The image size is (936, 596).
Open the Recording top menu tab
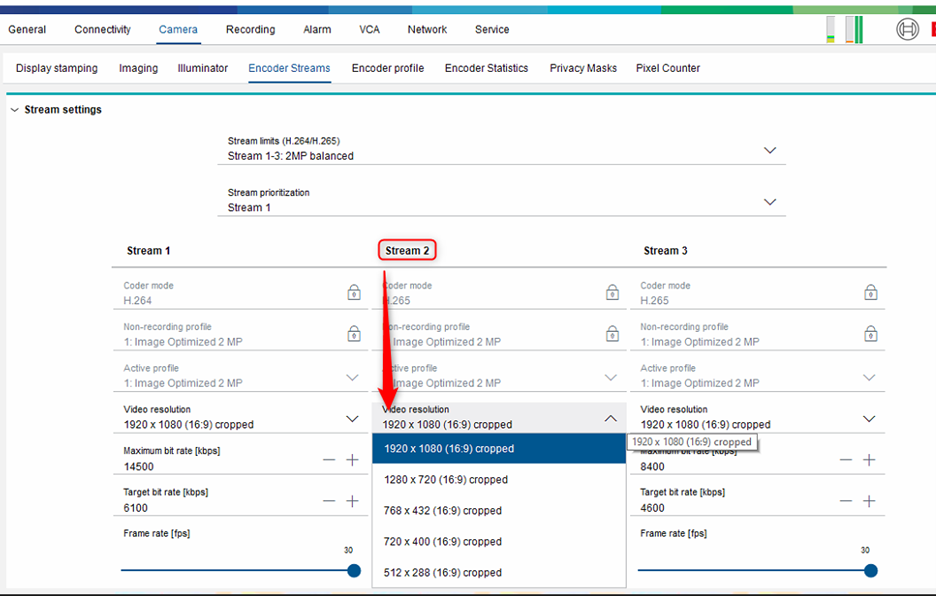(x=250, y=30)
